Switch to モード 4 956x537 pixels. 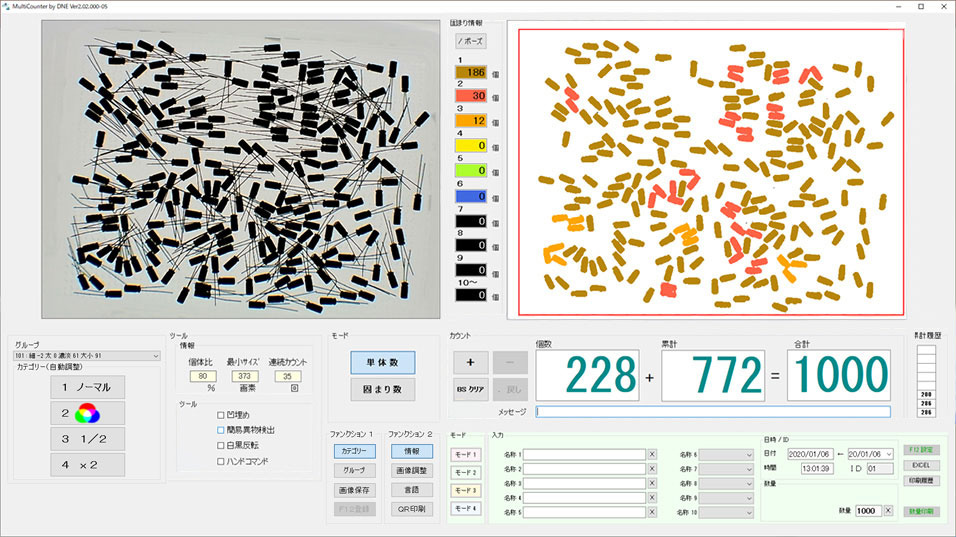(466, 508)
